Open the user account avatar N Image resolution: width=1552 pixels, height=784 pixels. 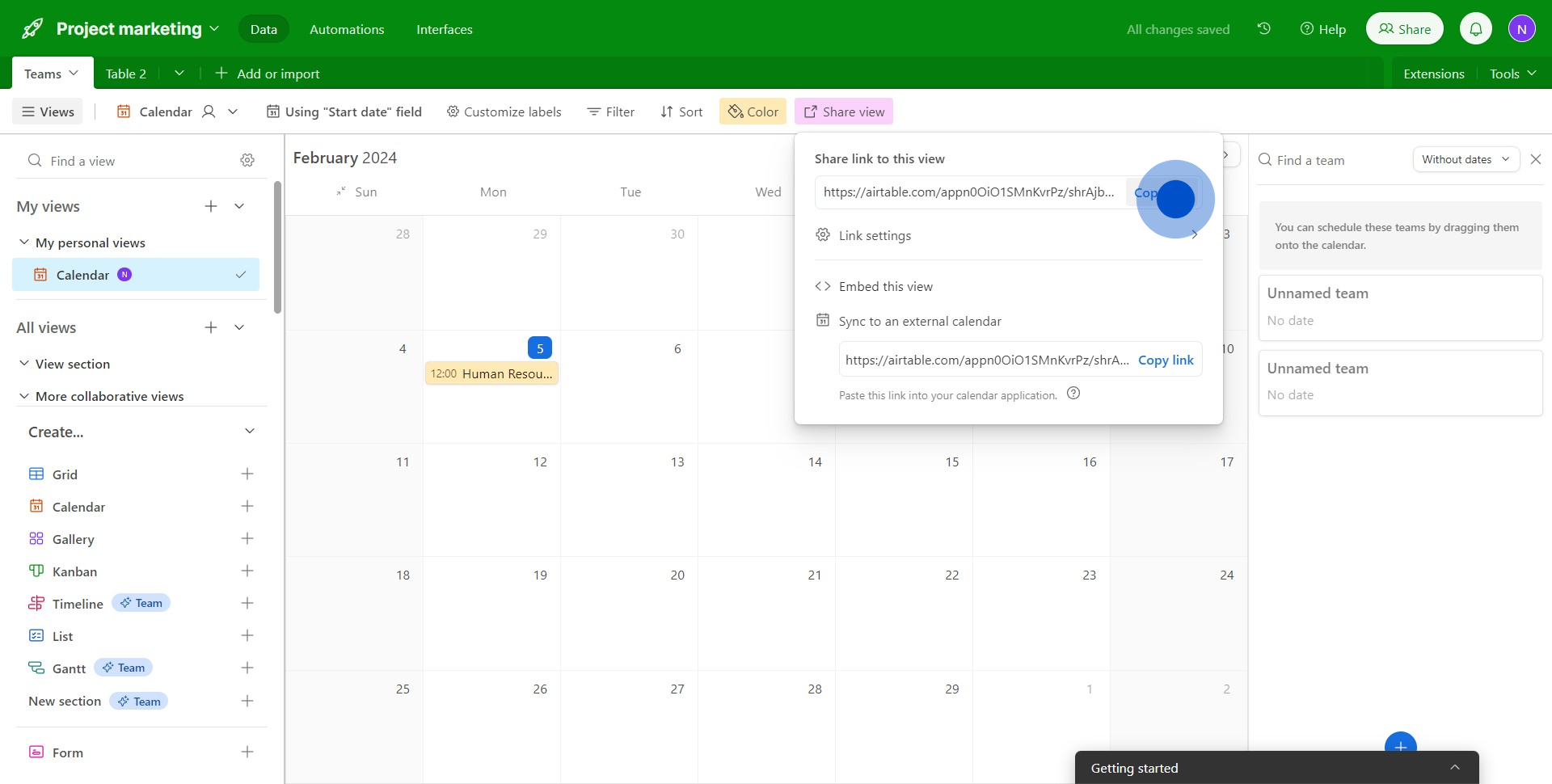click(x=1522, y=29)
